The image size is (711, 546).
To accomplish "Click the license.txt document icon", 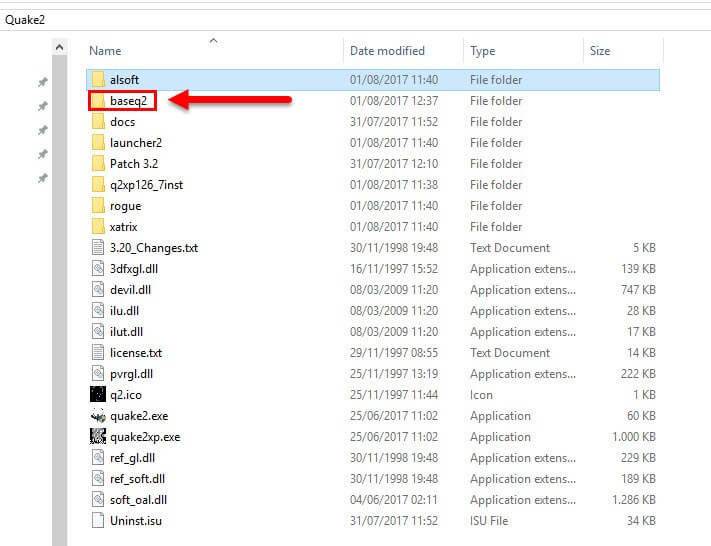I will pyautogui.click(x=98, y=352).
